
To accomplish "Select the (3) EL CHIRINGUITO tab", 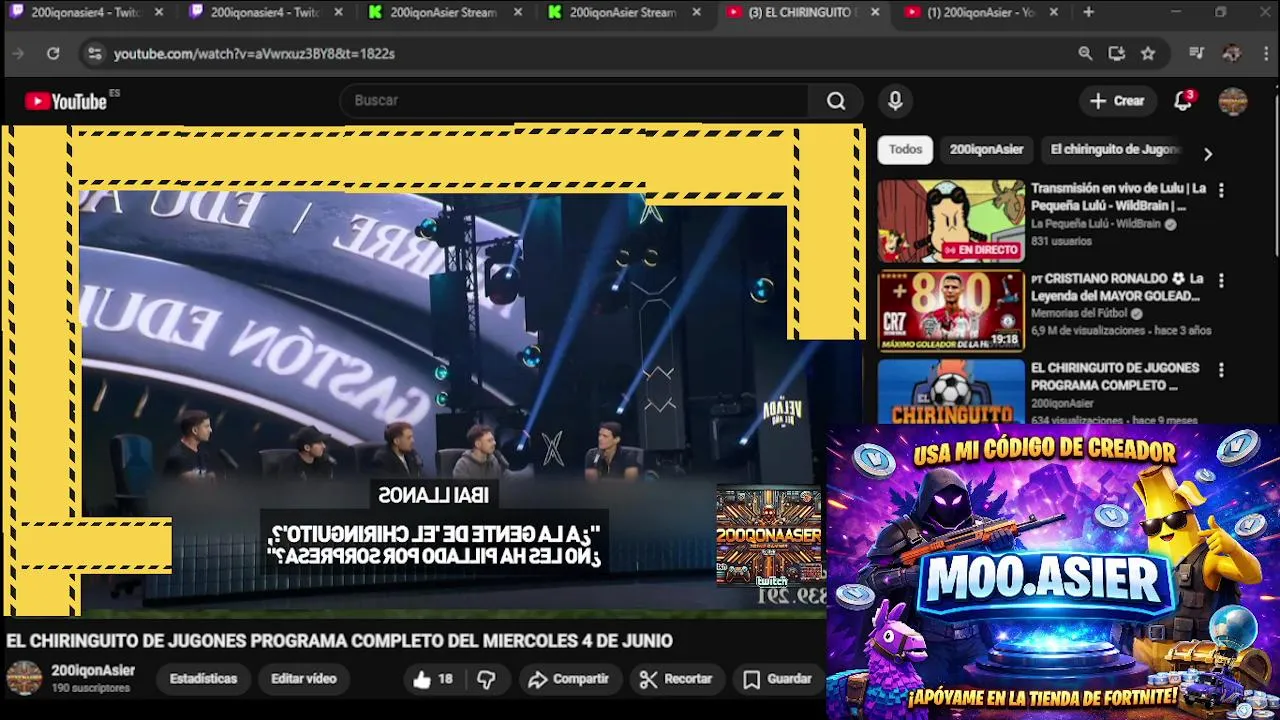I will (x=803, y=12).
